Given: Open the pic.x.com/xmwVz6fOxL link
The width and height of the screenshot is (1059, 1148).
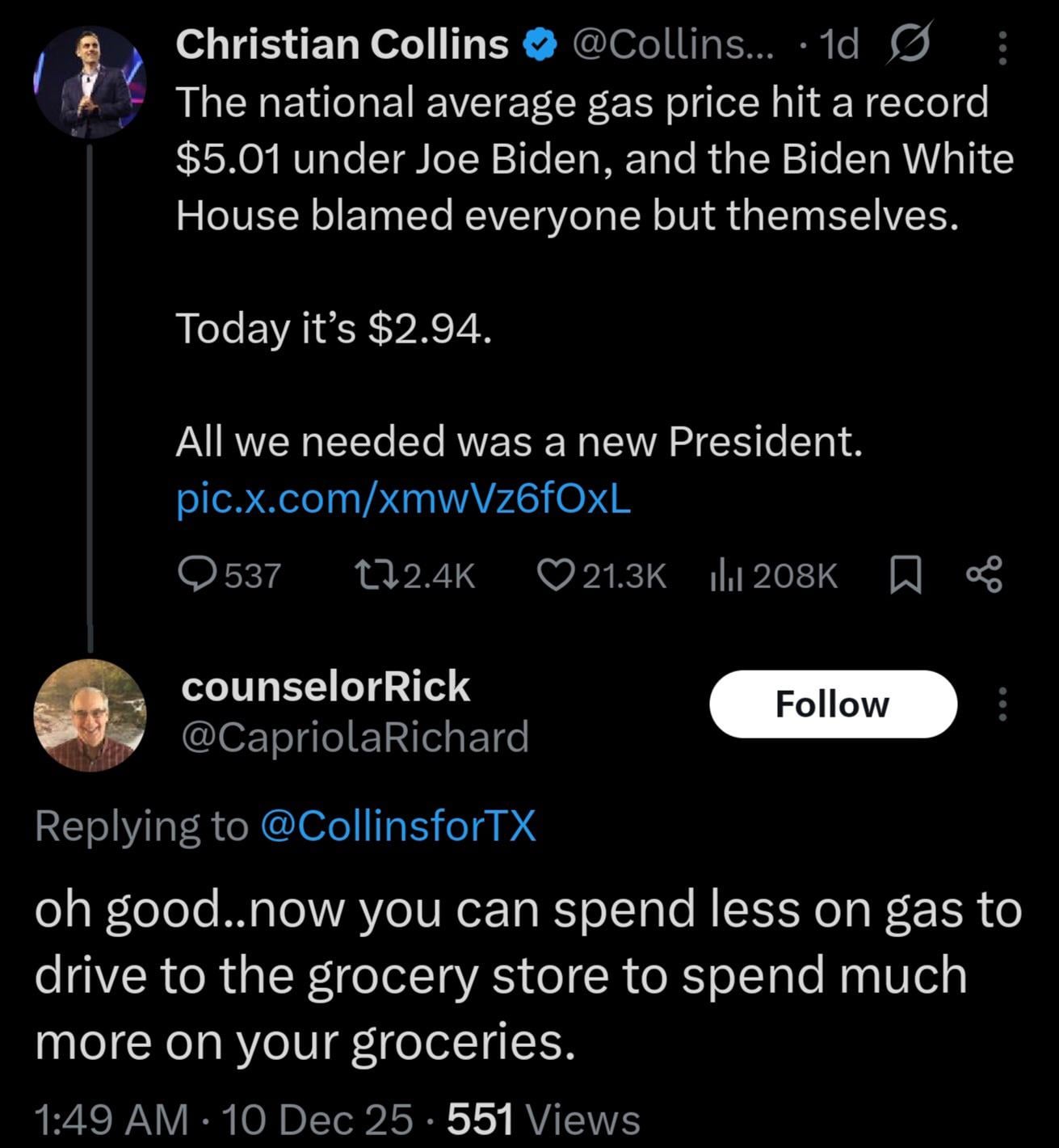Looking at the screenshot, I should [403, 499].
